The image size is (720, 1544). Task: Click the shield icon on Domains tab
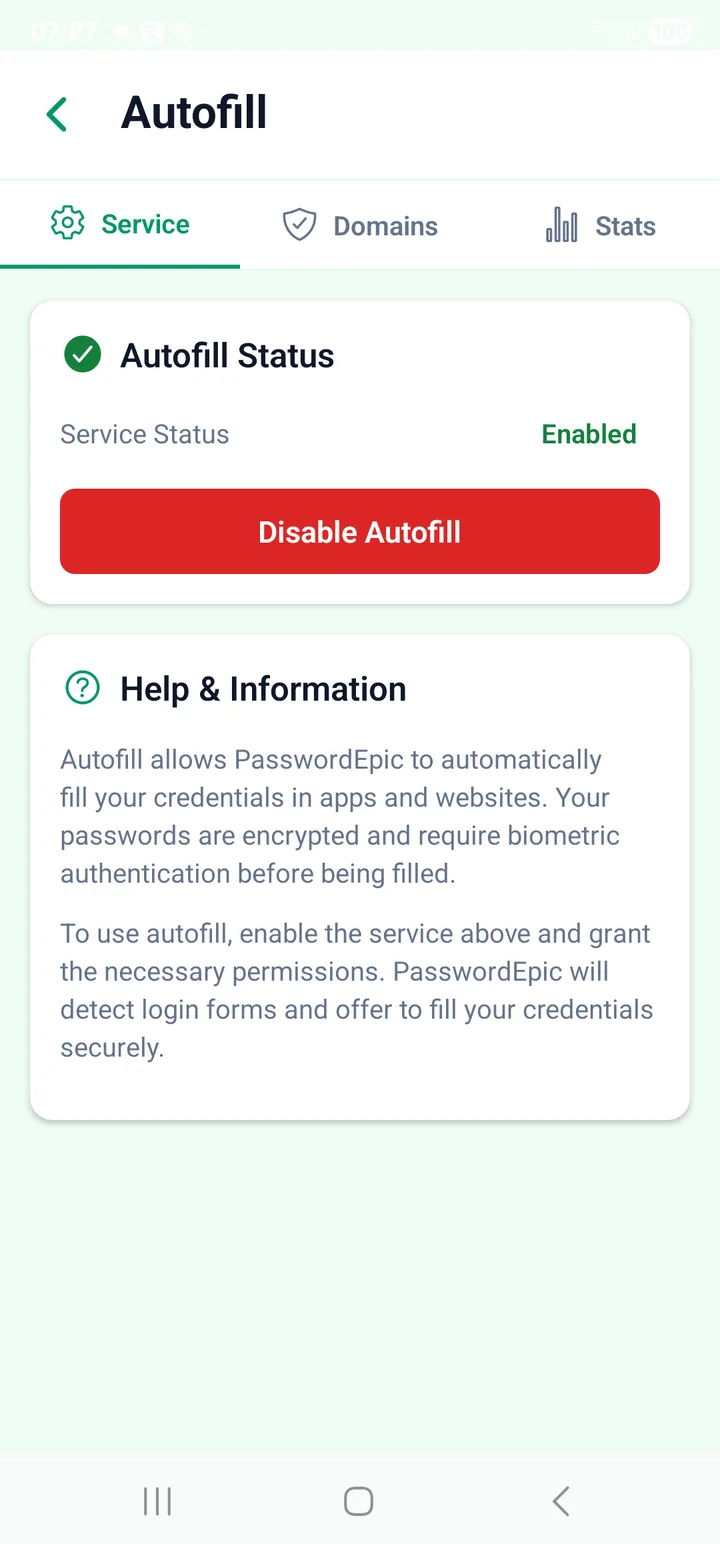pos(299,225)
